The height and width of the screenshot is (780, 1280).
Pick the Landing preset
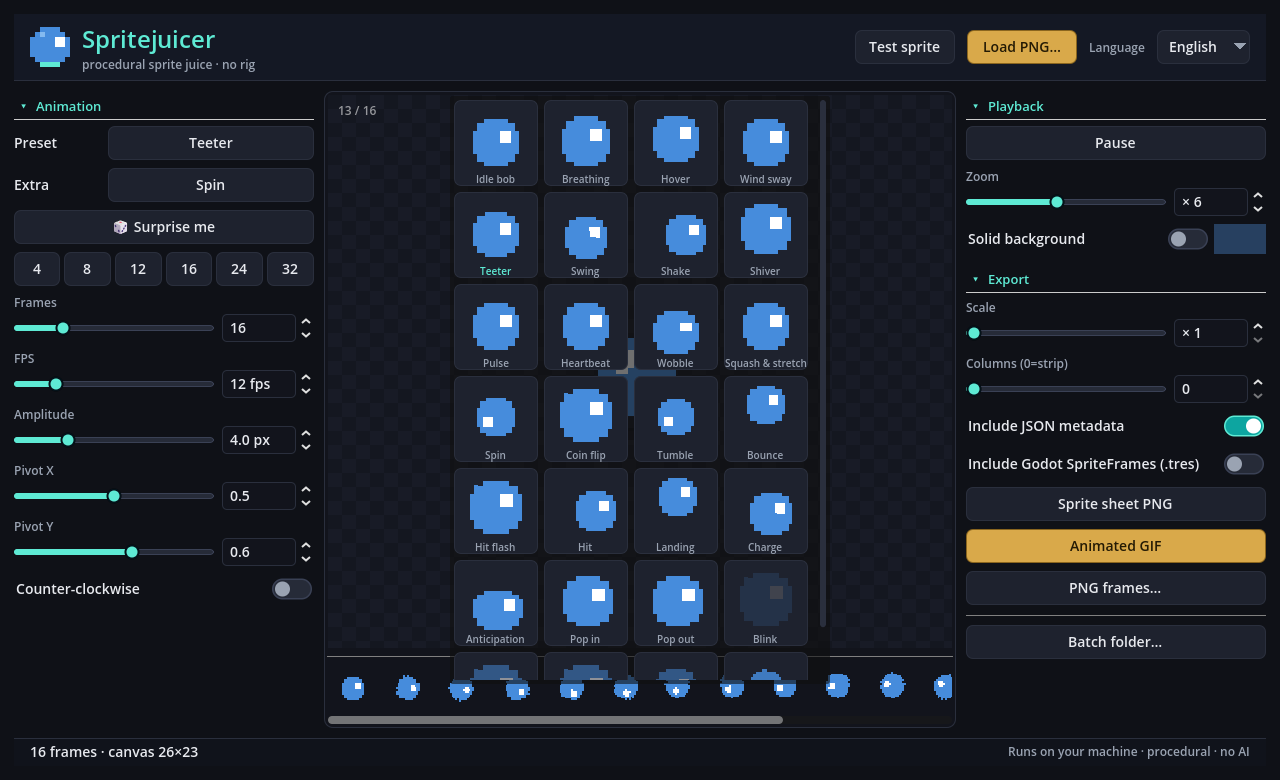click(x=675, y=511)
